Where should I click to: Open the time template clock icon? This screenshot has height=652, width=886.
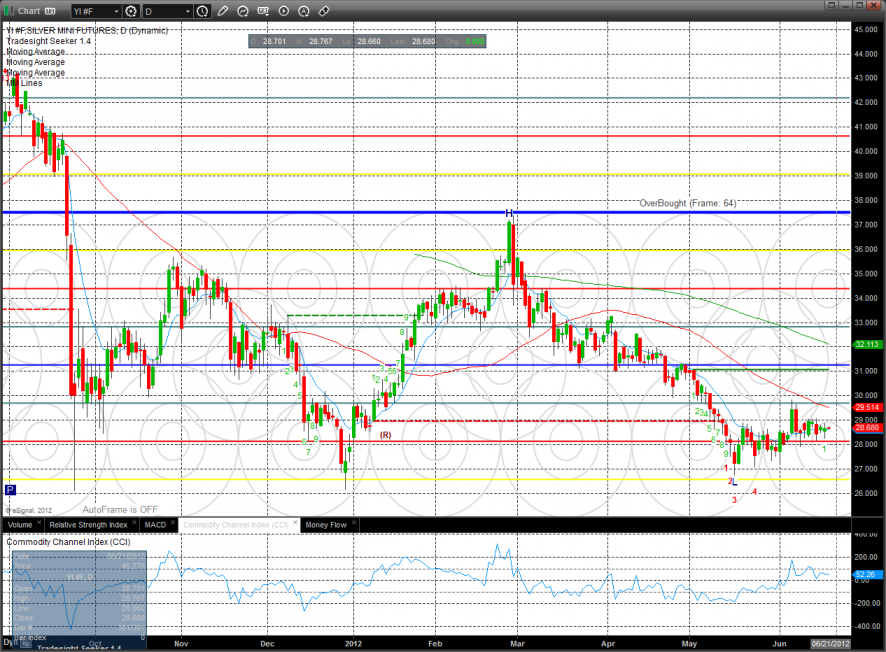203,12
